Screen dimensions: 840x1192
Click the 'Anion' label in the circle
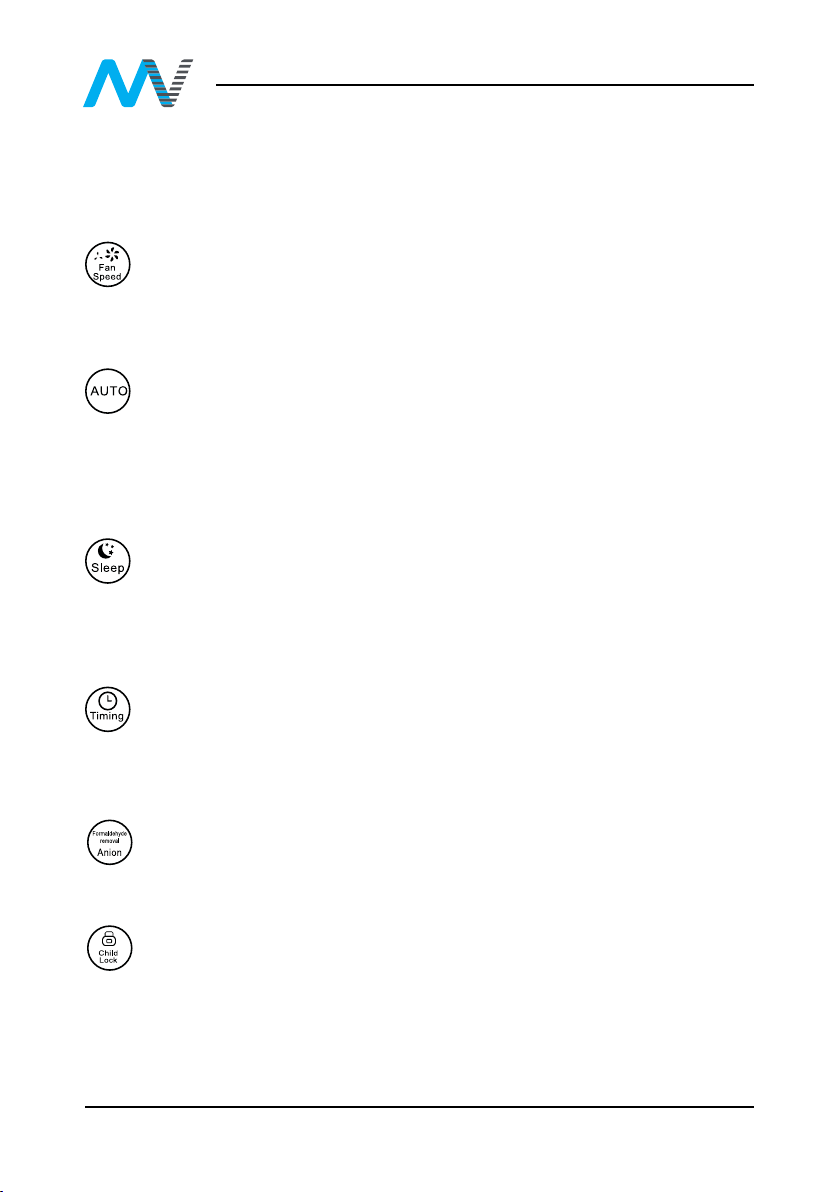[109, 853]
